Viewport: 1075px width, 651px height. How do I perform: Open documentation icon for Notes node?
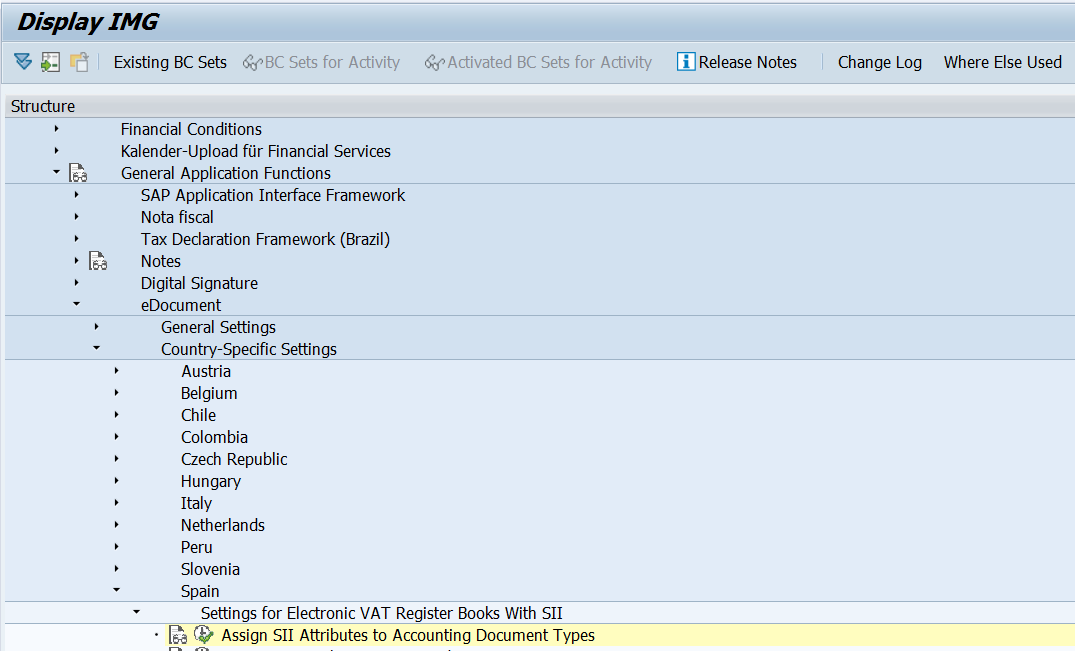click(98, 261)
